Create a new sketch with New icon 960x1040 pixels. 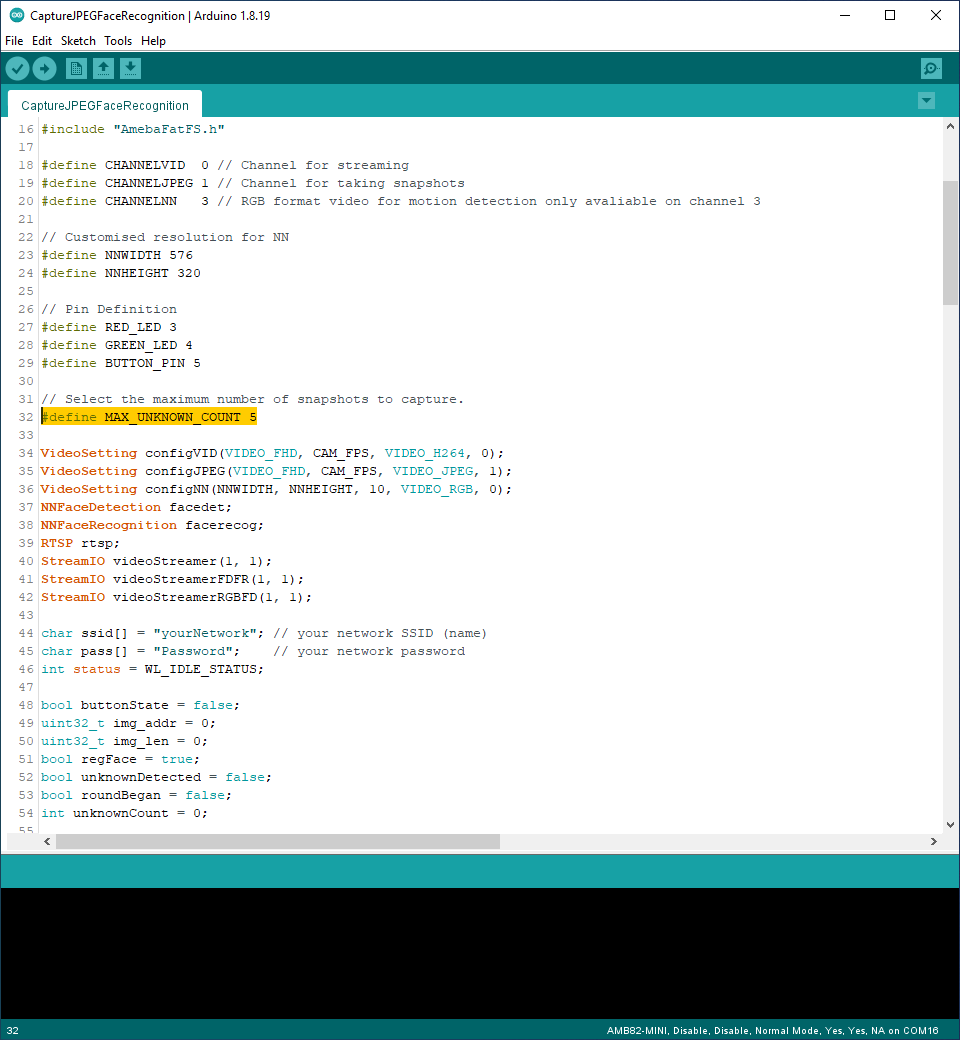[x=76, y=68]
